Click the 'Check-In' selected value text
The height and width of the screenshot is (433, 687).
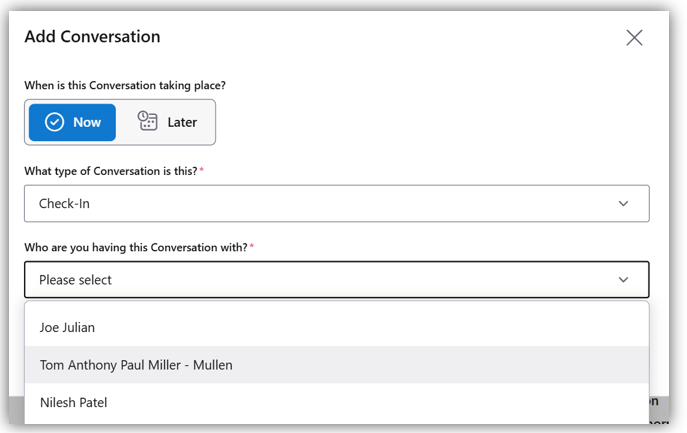coord(63,204)
